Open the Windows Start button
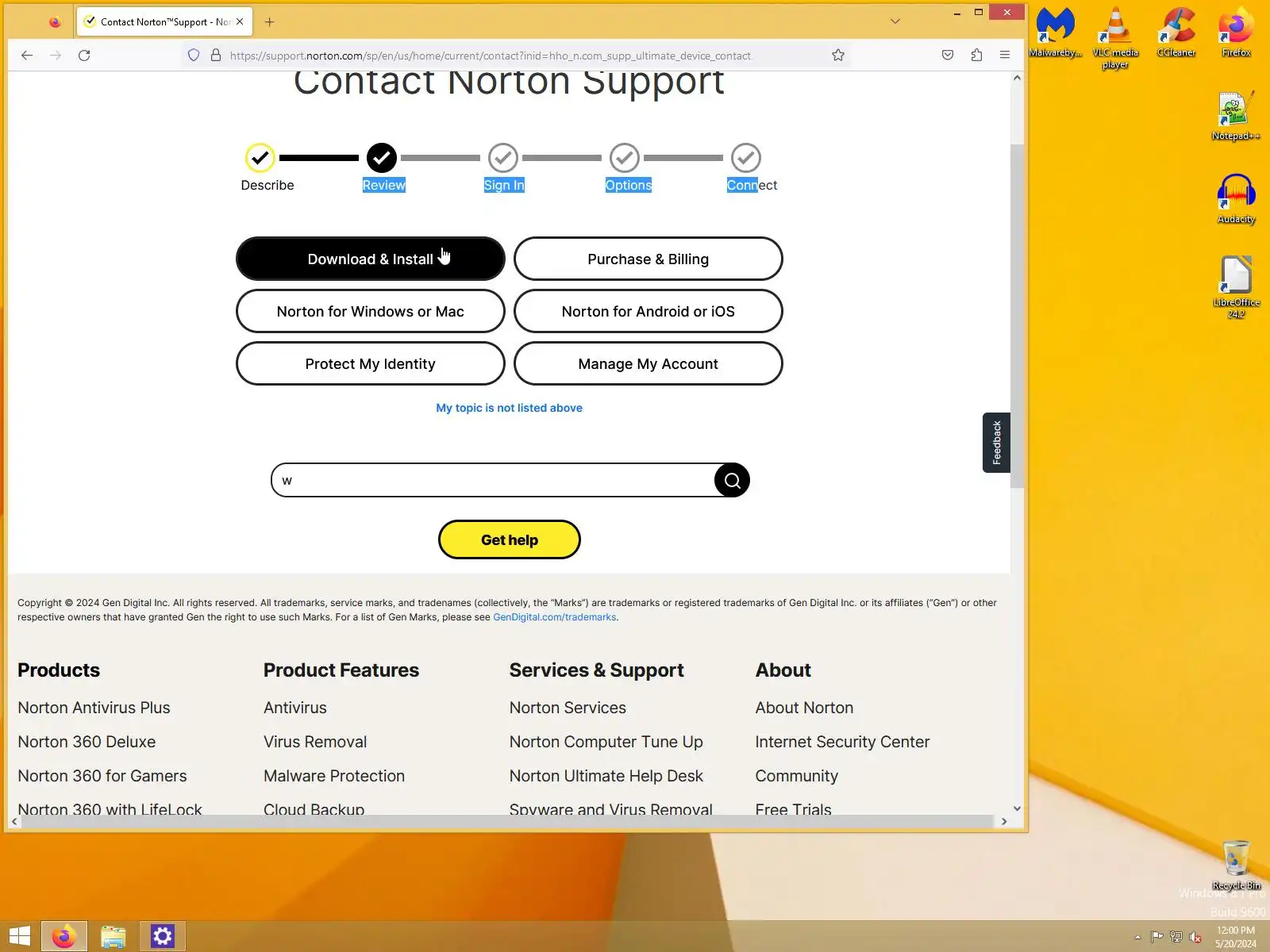The image size is (1270, 952). pyautogui.click(x=19, y=936)
